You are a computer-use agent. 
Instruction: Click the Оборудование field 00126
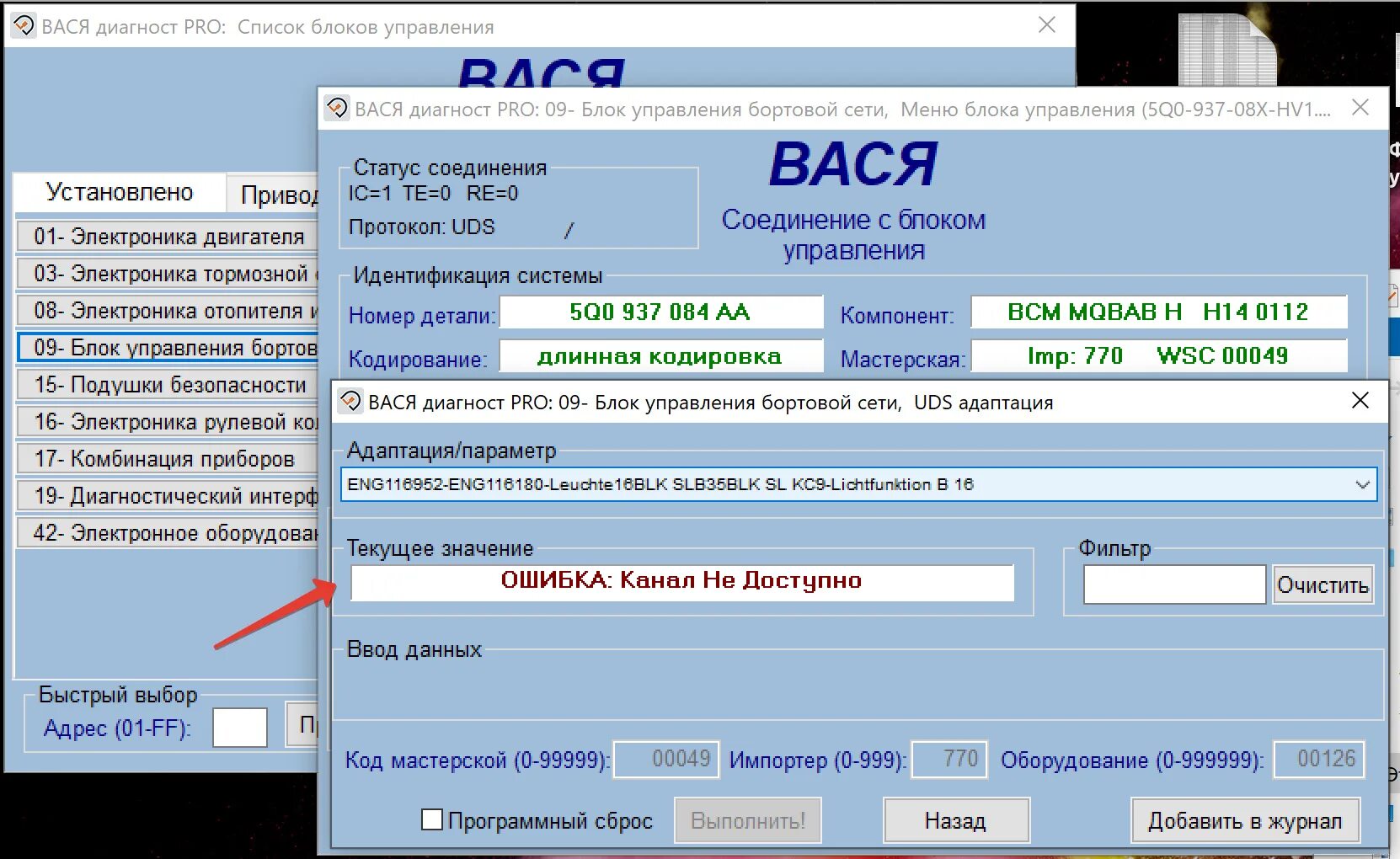pyautogui.click(x=1318, y=760)
